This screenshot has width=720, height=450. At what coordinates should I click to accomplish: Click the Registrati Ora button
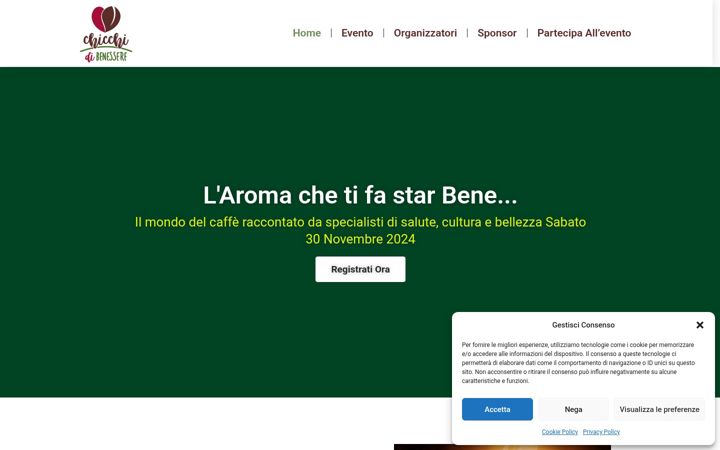pyautogui.click(x=360, y=269)
